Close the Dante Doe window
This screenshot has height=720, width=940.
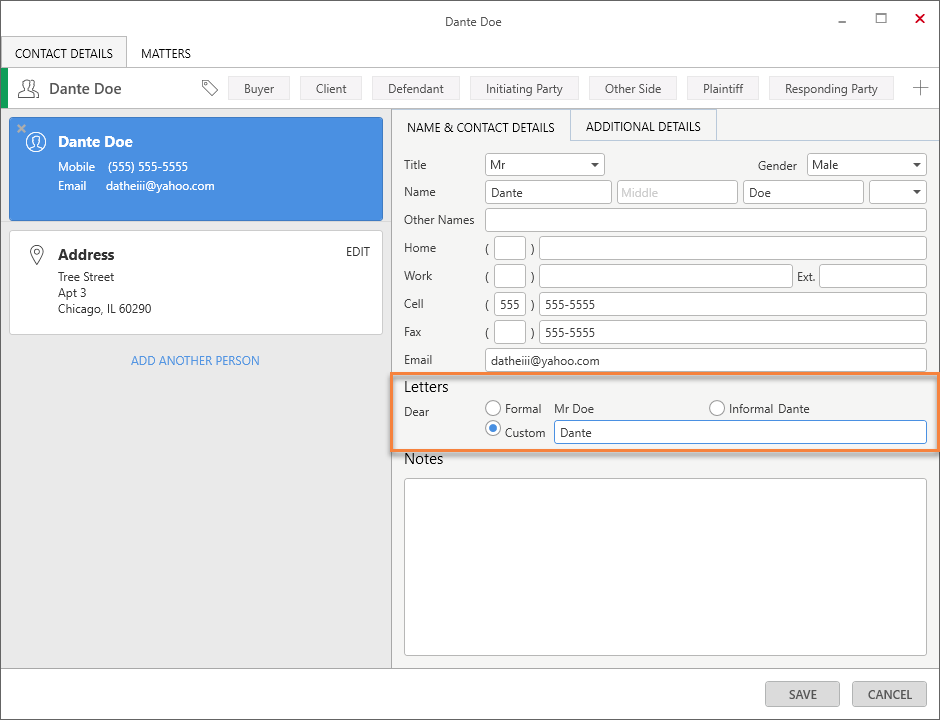coord(920,19)
